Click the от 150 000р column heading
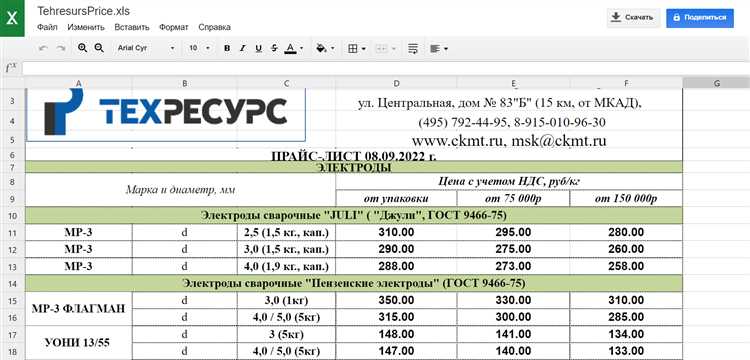The image size is (750, 360). pyautogui.click(x=626, y=198)
